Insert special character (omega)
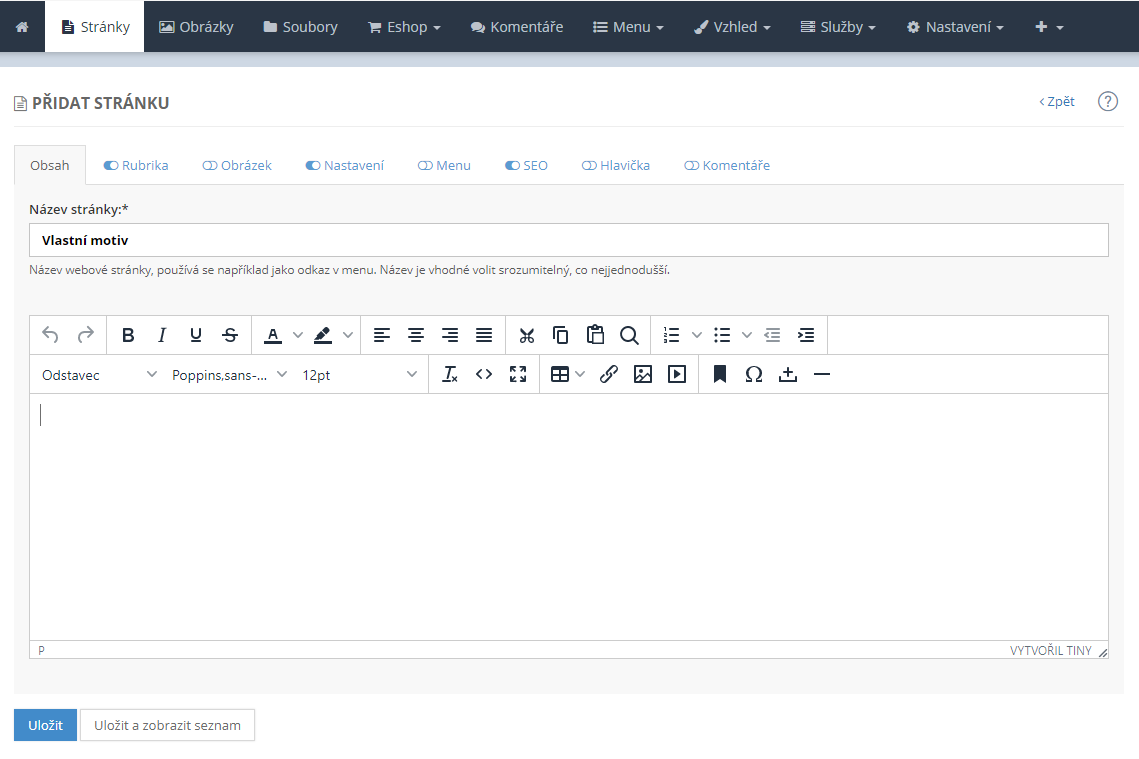 pyautogui.click(x=754, y=374)
